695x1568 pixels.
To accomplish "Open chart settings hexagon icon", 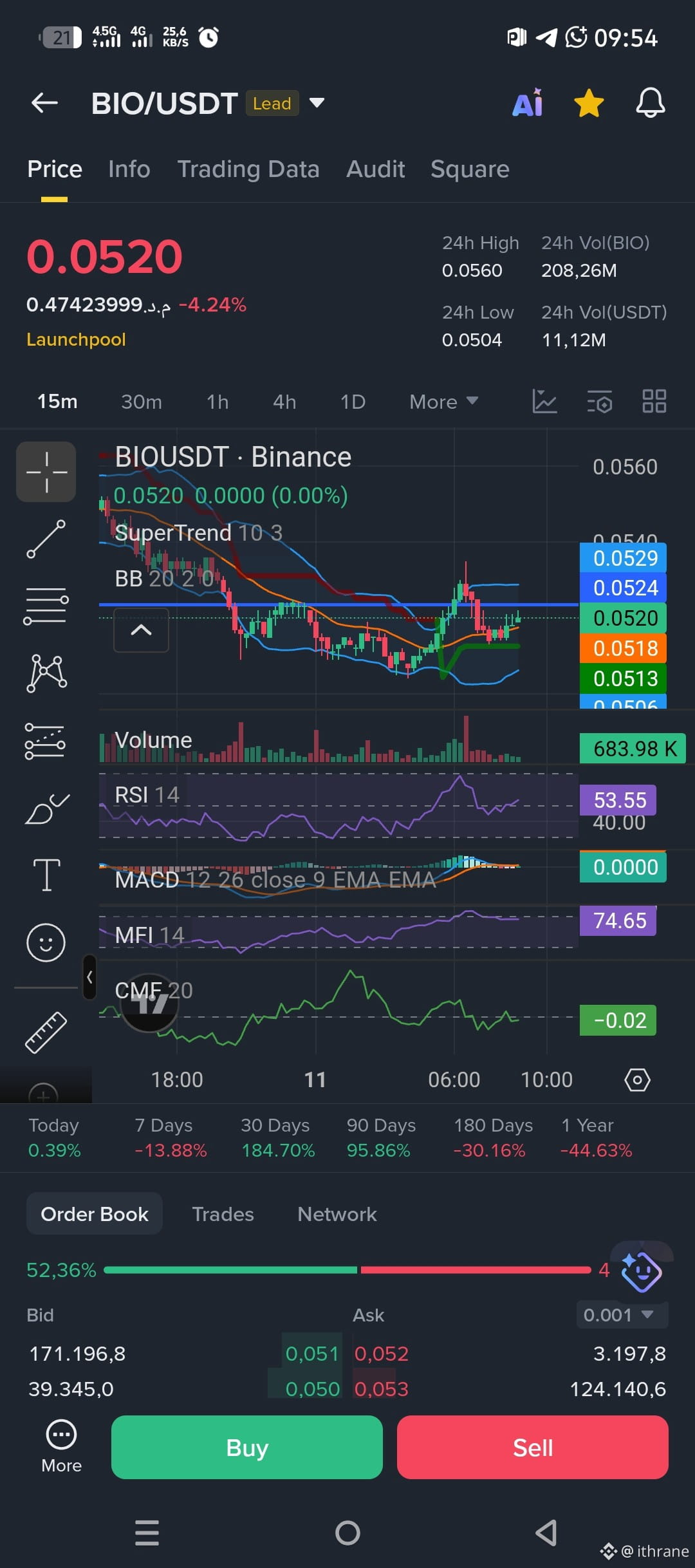I will [x=637, y=1079].
